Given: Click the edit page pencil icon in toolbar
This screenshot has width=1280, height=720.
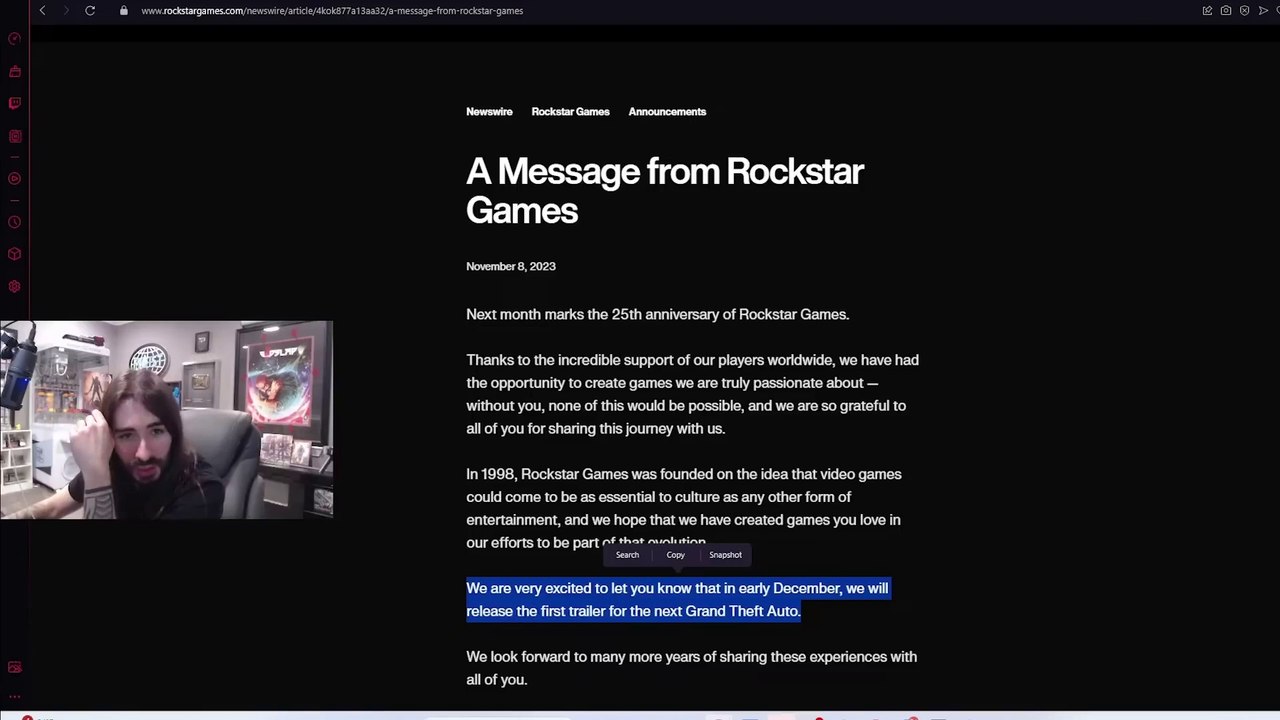Looking at the screenshot, I should (1207, 10).
